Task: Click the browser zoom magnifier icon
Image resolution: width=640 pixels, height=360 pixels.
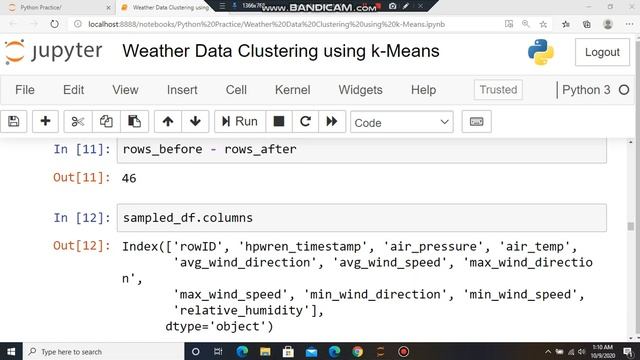Action: tap(526, 24)
